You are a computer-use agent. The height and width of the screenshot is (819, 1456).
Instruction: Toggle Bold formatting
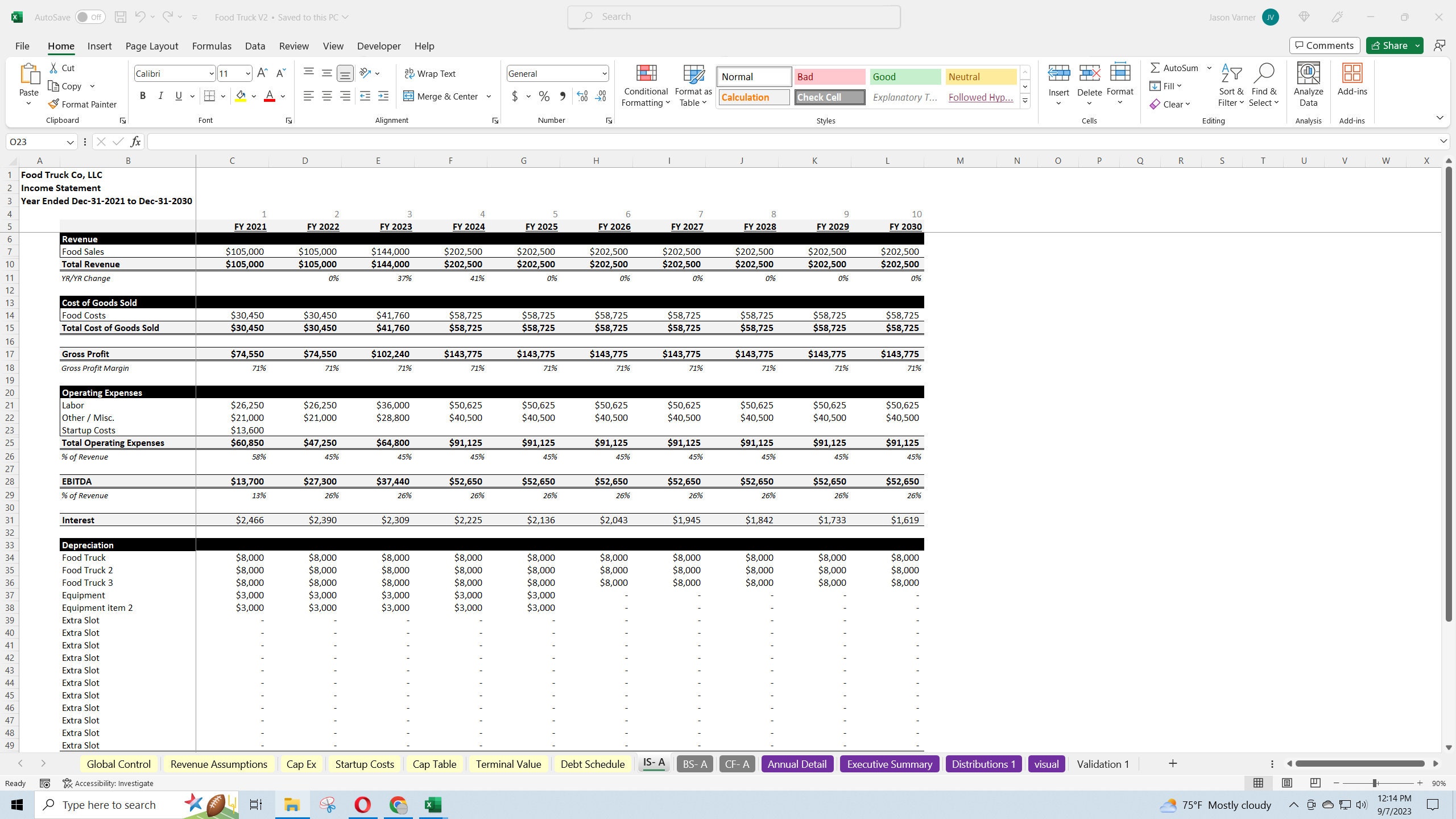pos(143,96)
